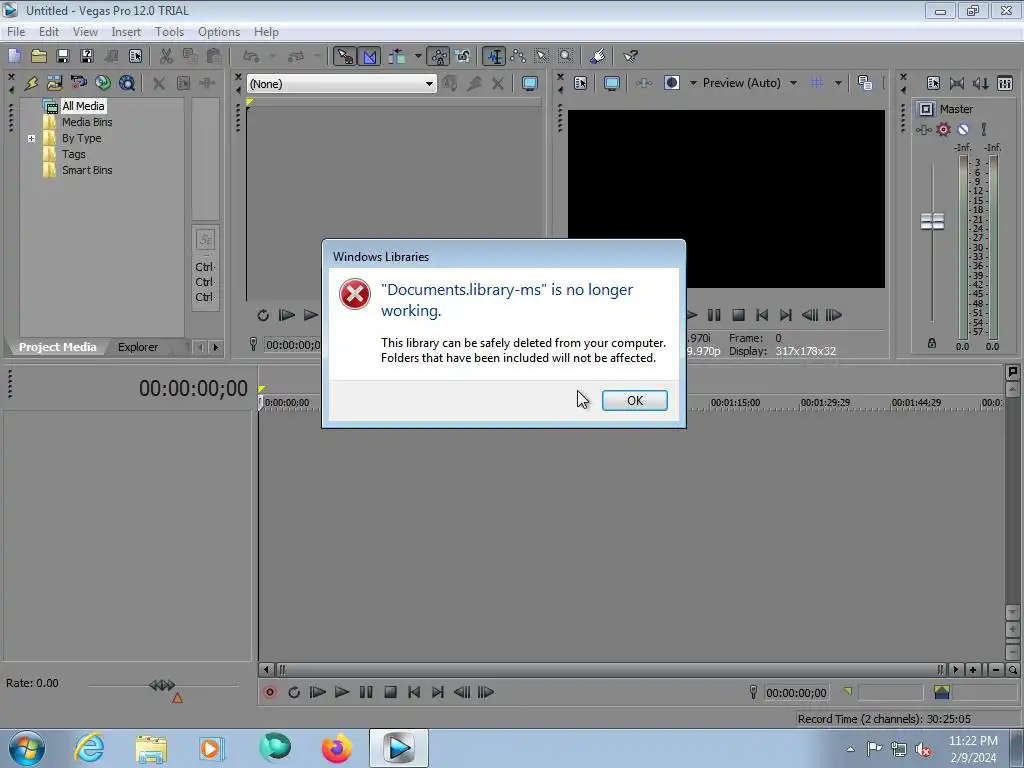Open a project with the folder icon
Screen dimensions: 1024x768
(39, 56)
